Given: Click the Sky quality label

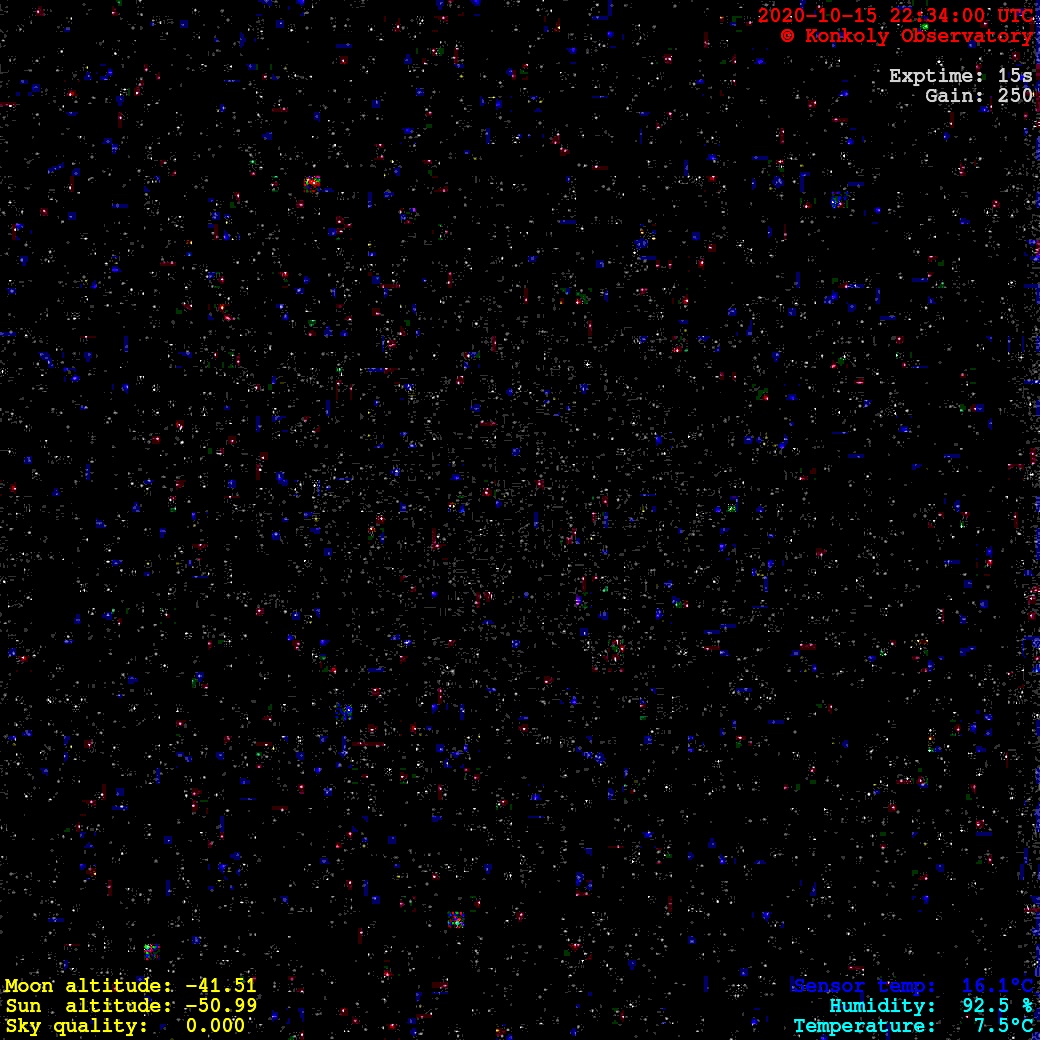Looking at the screenshot, I should [76, 1026].
